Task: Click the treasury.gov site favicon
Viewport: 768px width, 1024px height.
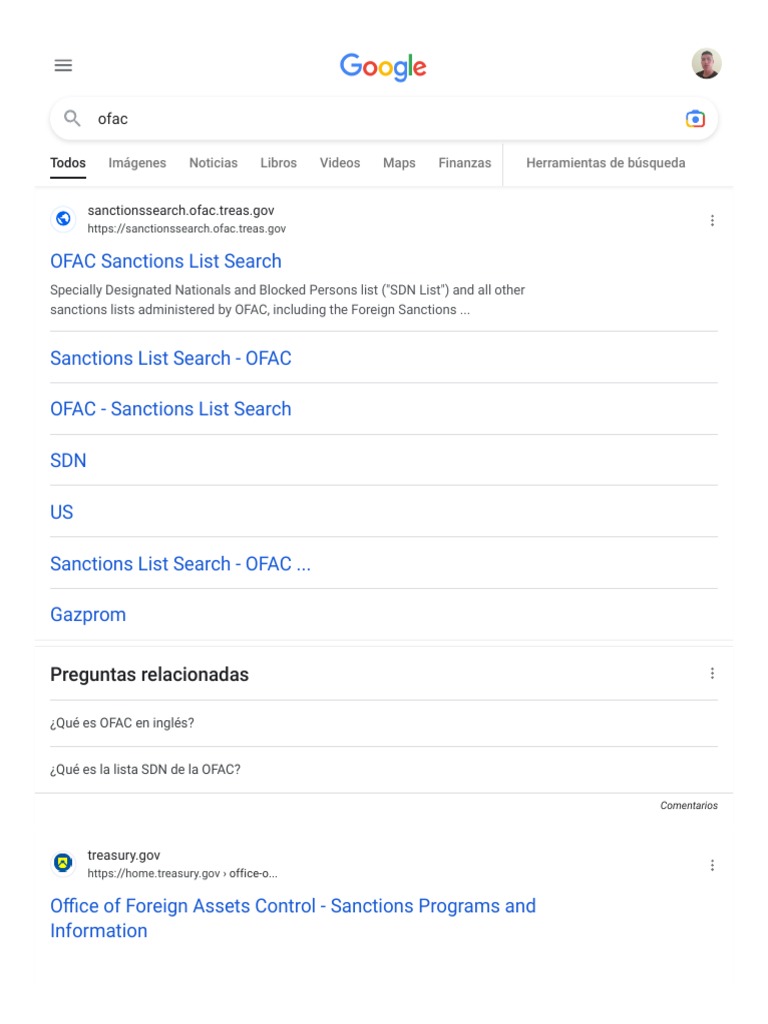Action: click(63, 863)
